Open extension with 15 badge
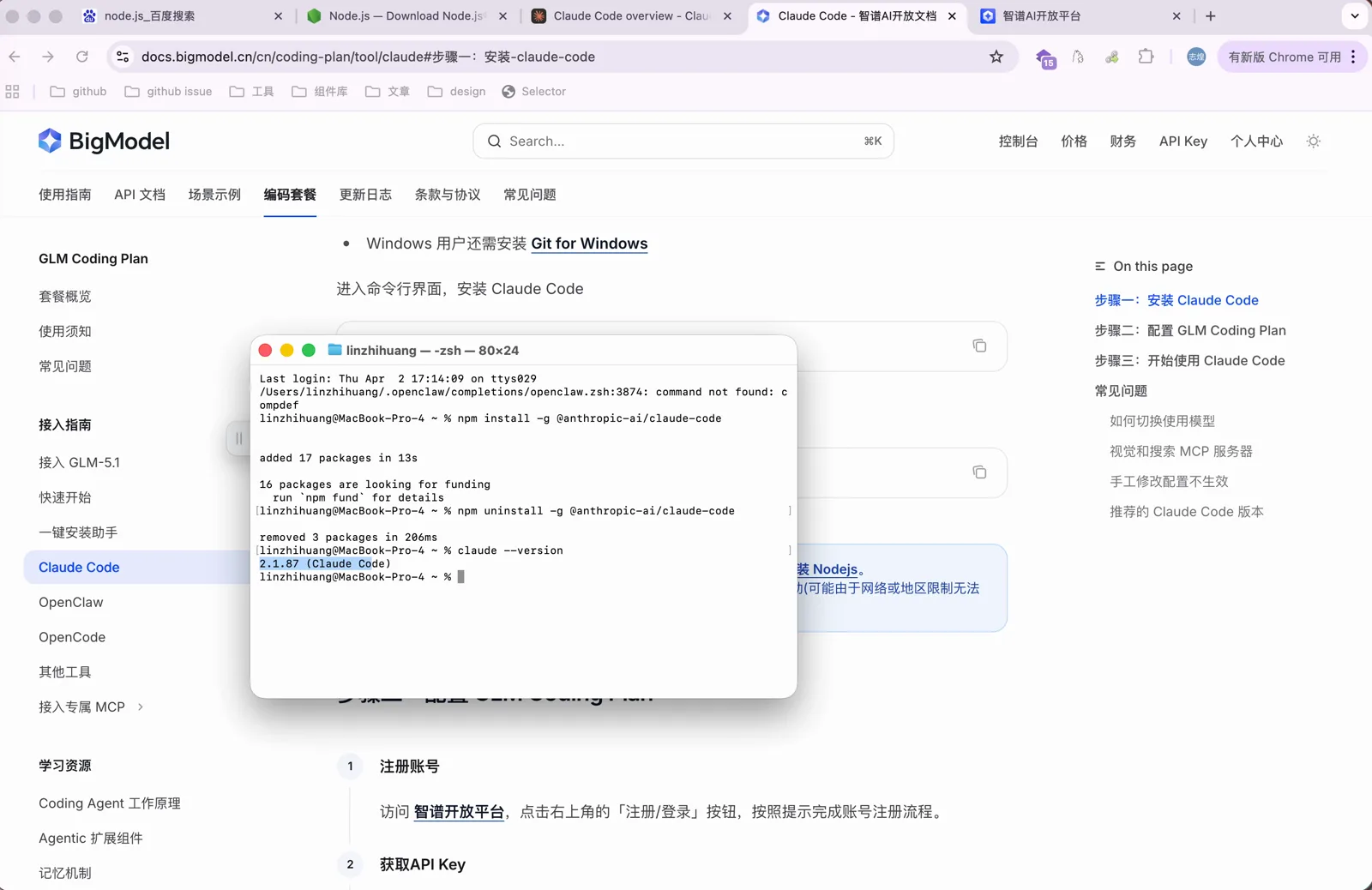Viewport: 1372px width, 890px height. coord(1044,57)
